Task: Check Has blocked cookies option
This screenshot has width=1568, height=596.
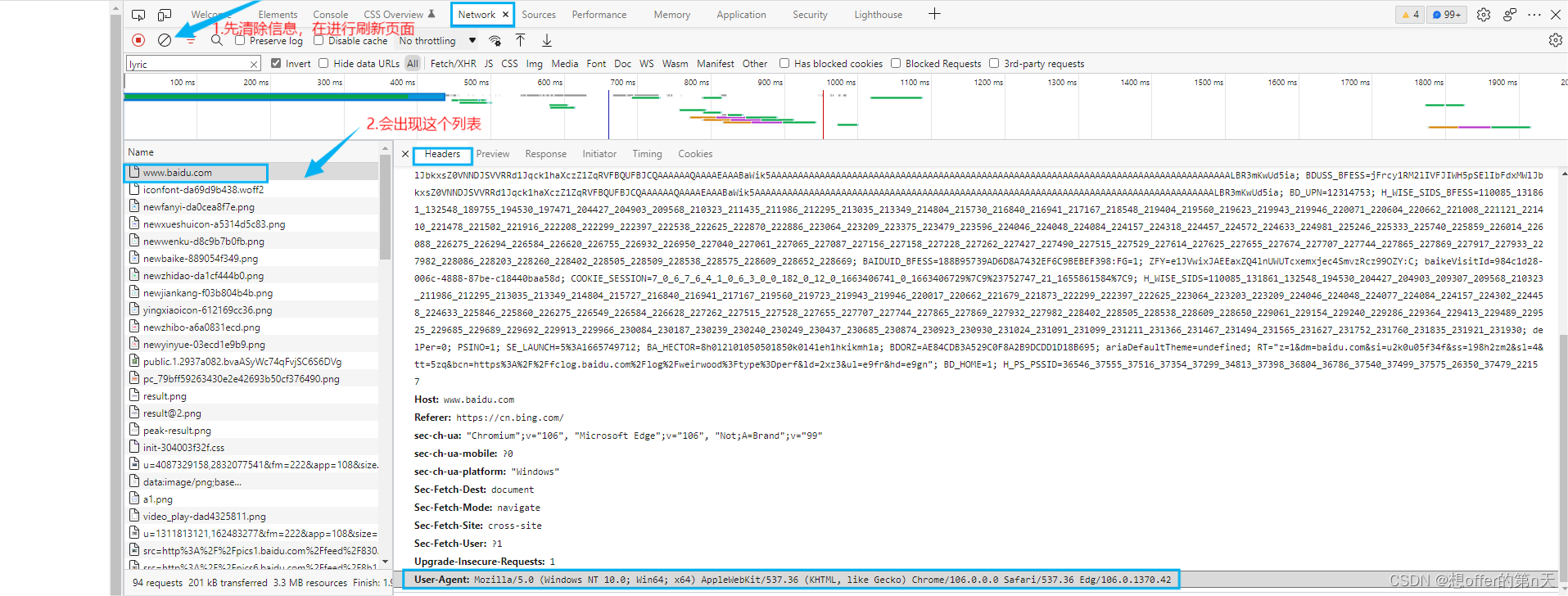Action: 784,63
